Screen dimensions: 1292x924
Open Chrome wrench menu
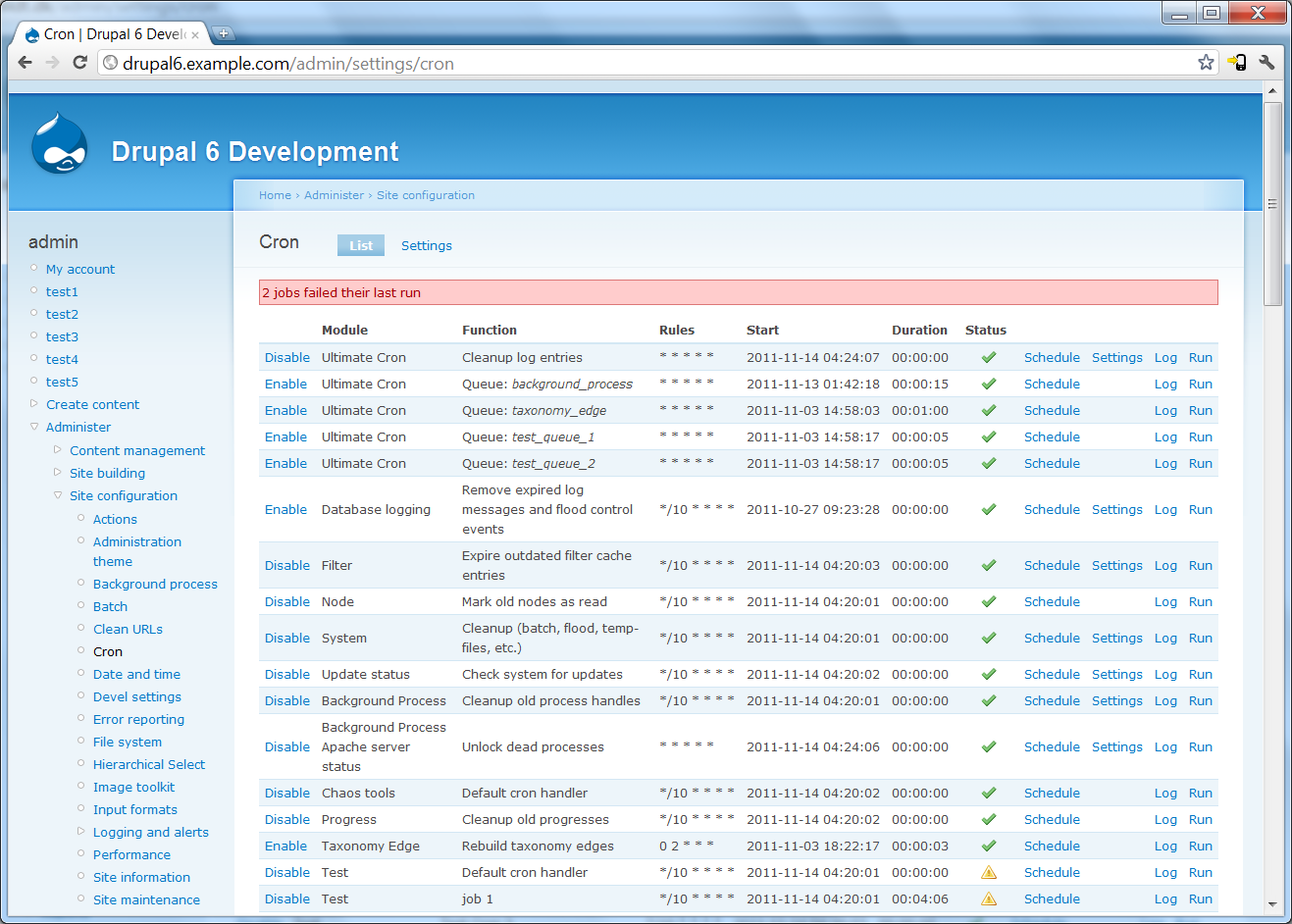(x=1266, y=63)
